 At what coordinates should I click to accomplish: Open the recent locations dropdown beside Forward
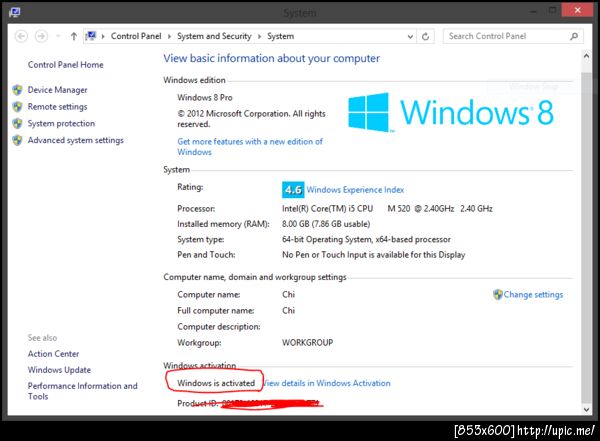58,36
